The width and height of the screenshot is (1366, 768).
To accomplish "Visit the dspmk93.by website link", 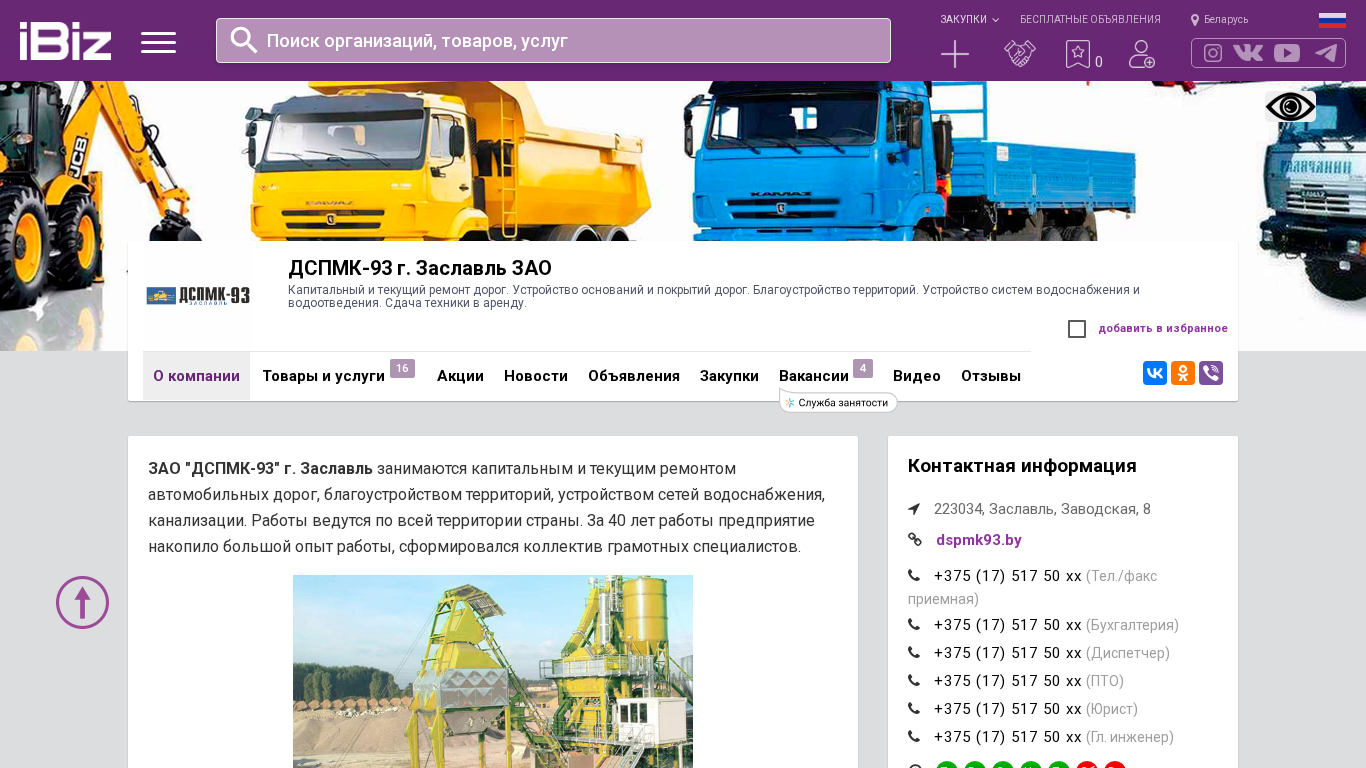I will tap(979, 540).
